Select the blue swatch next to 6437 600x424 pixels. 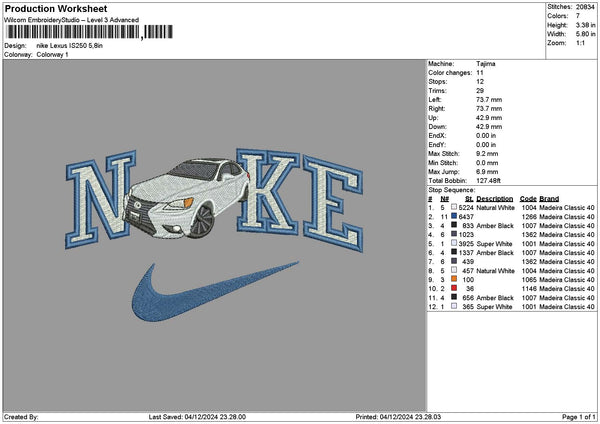454,216
